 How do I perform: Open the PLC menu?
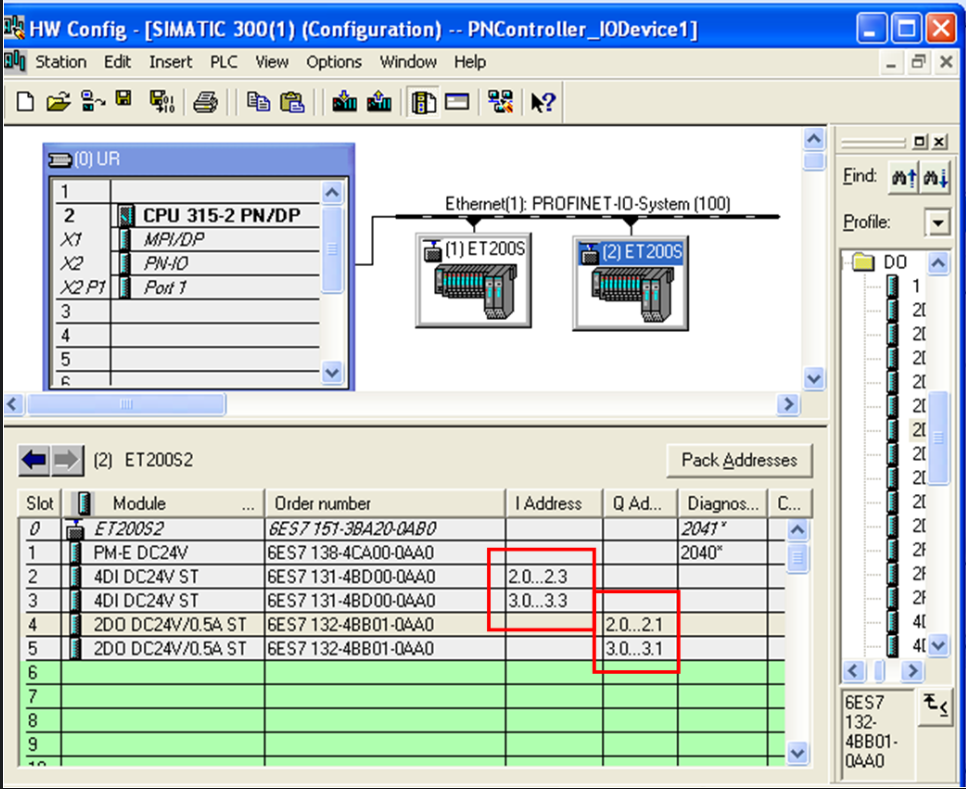point(224,62)
